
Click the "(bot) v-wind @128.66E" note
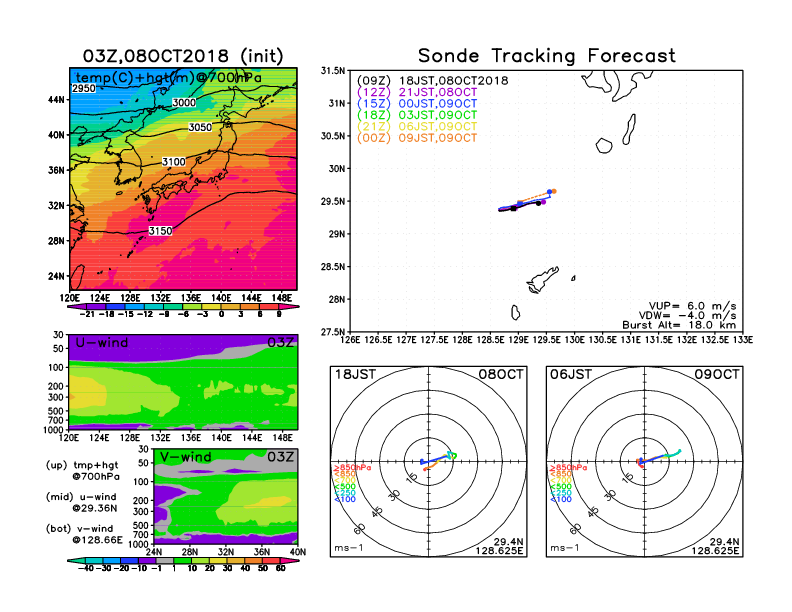pos(84,534)
